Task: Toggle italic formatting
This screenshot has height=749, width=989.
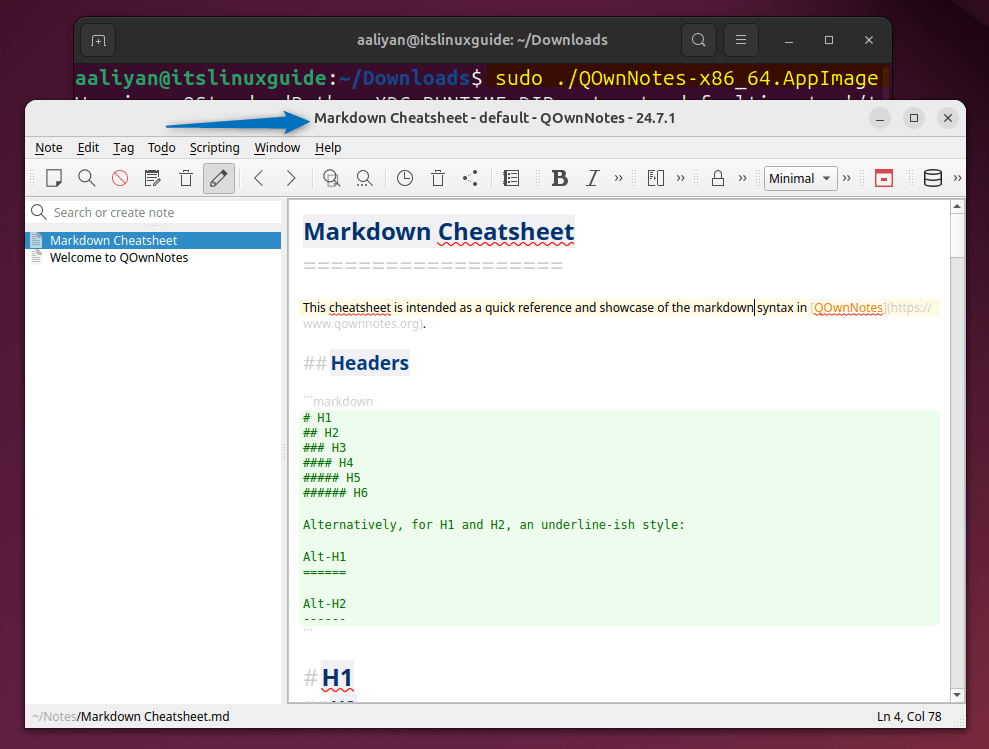Action: pos(592,178)
